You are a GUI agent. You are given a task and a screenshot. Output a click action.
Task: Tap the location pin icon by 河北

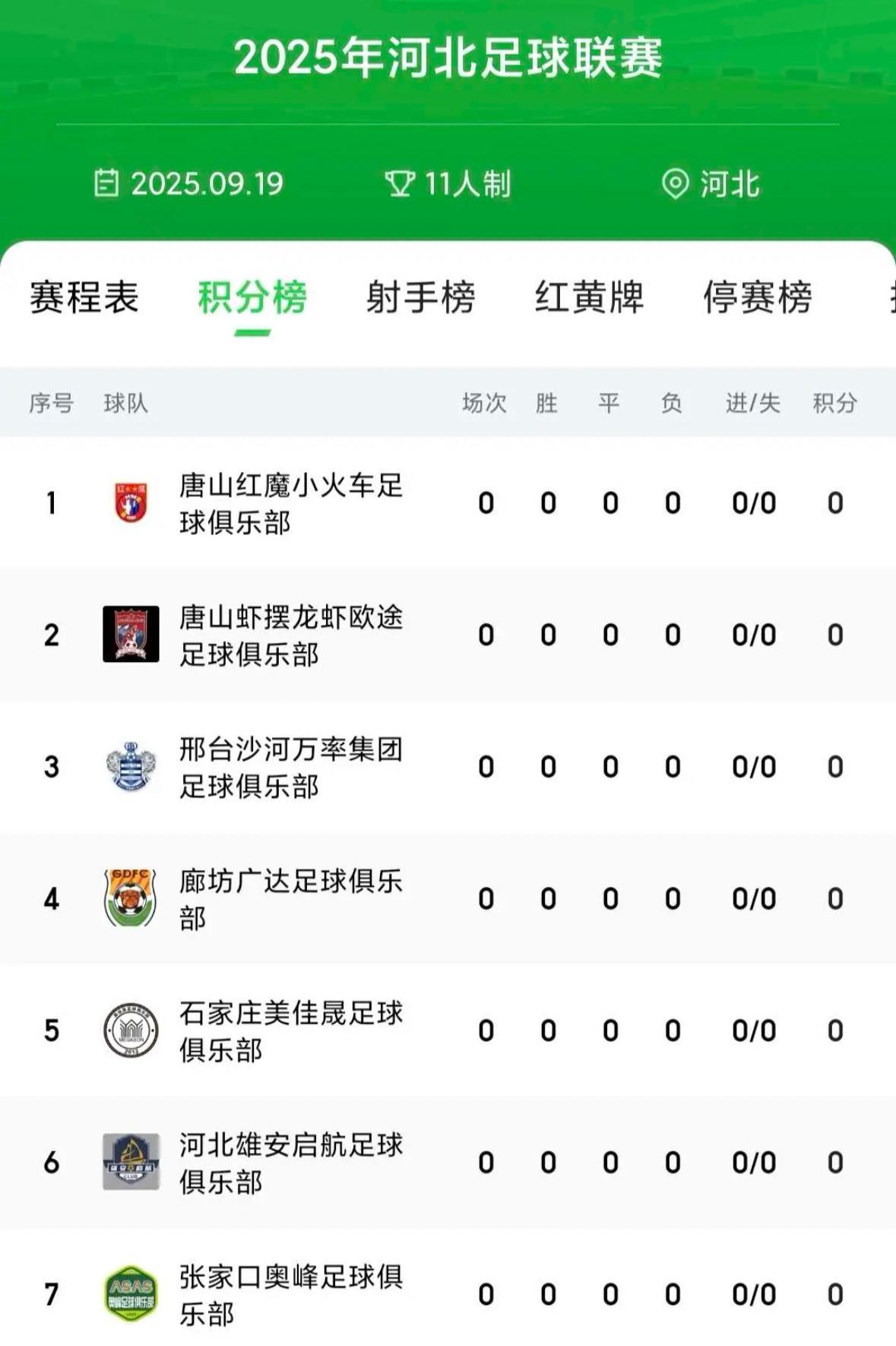[x=675, y=183]
